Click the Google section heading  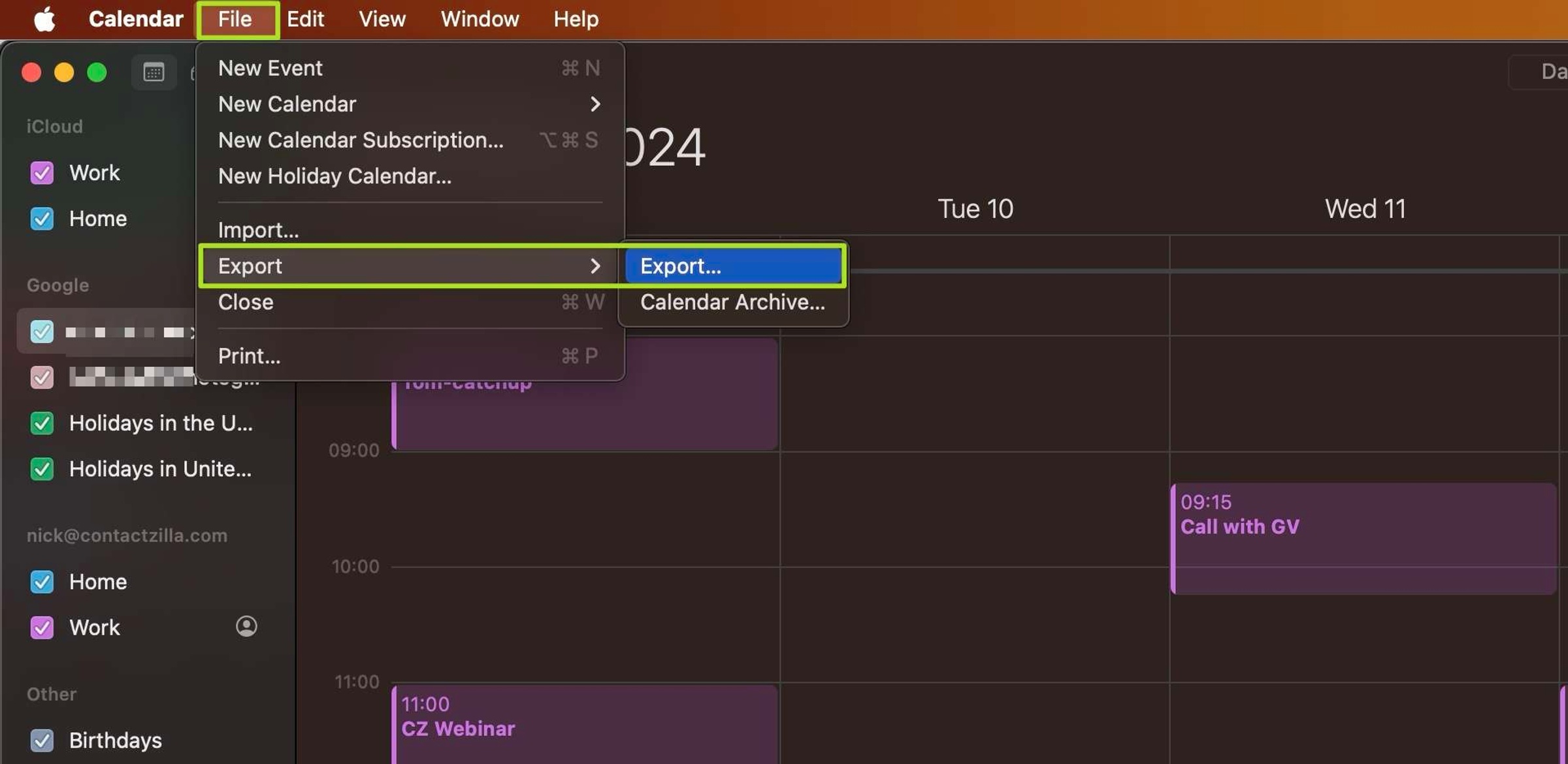point(58,285)
